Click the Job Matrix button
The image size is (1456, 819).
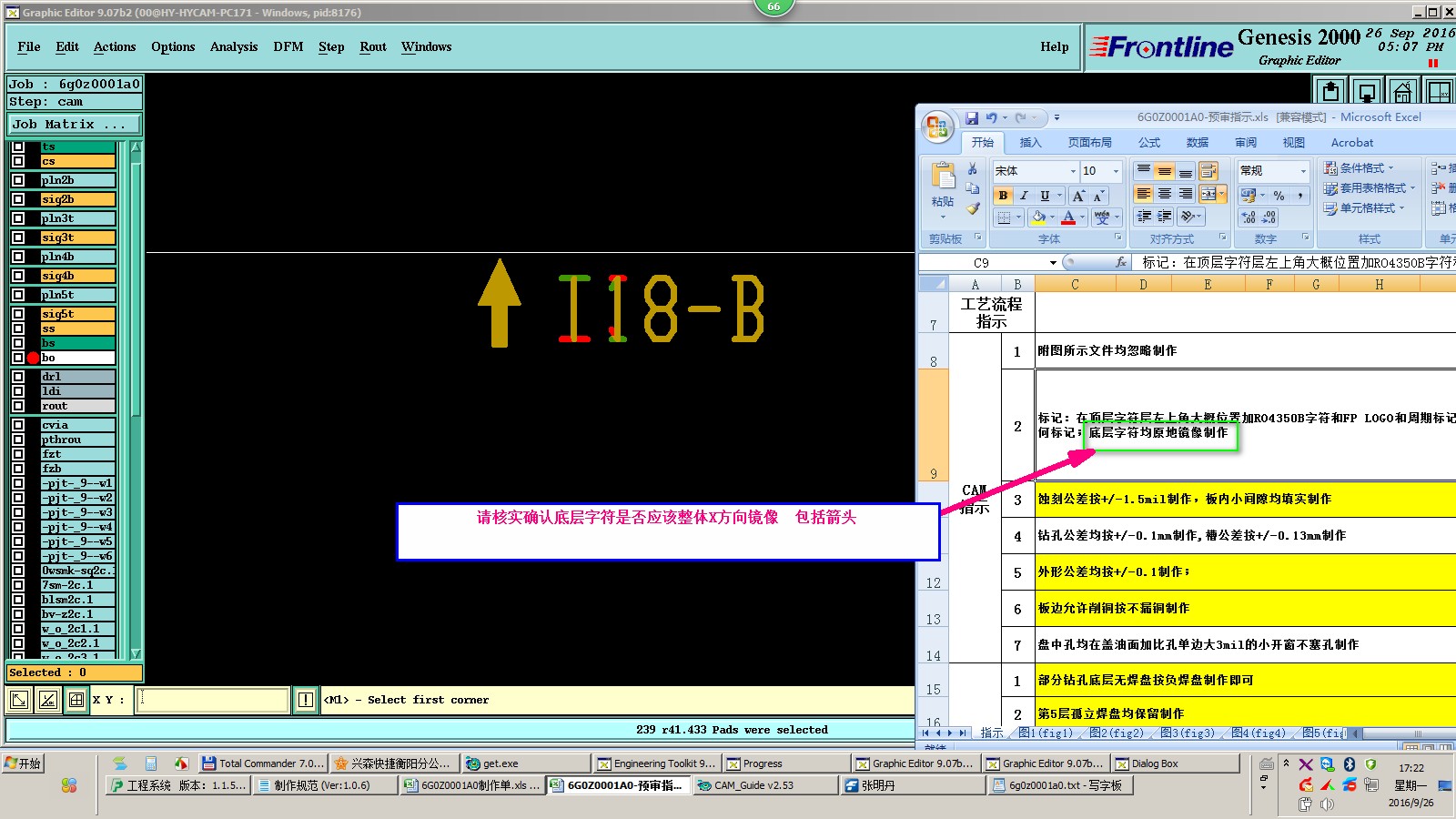pyautogui.click(x=75, y=124)
